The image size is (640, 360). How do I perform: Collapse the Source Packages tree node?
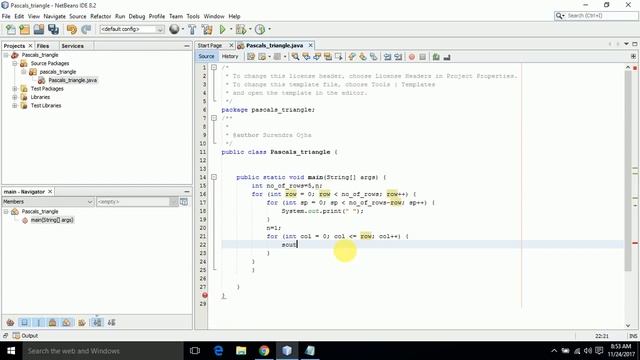click(x=15, y=64)
